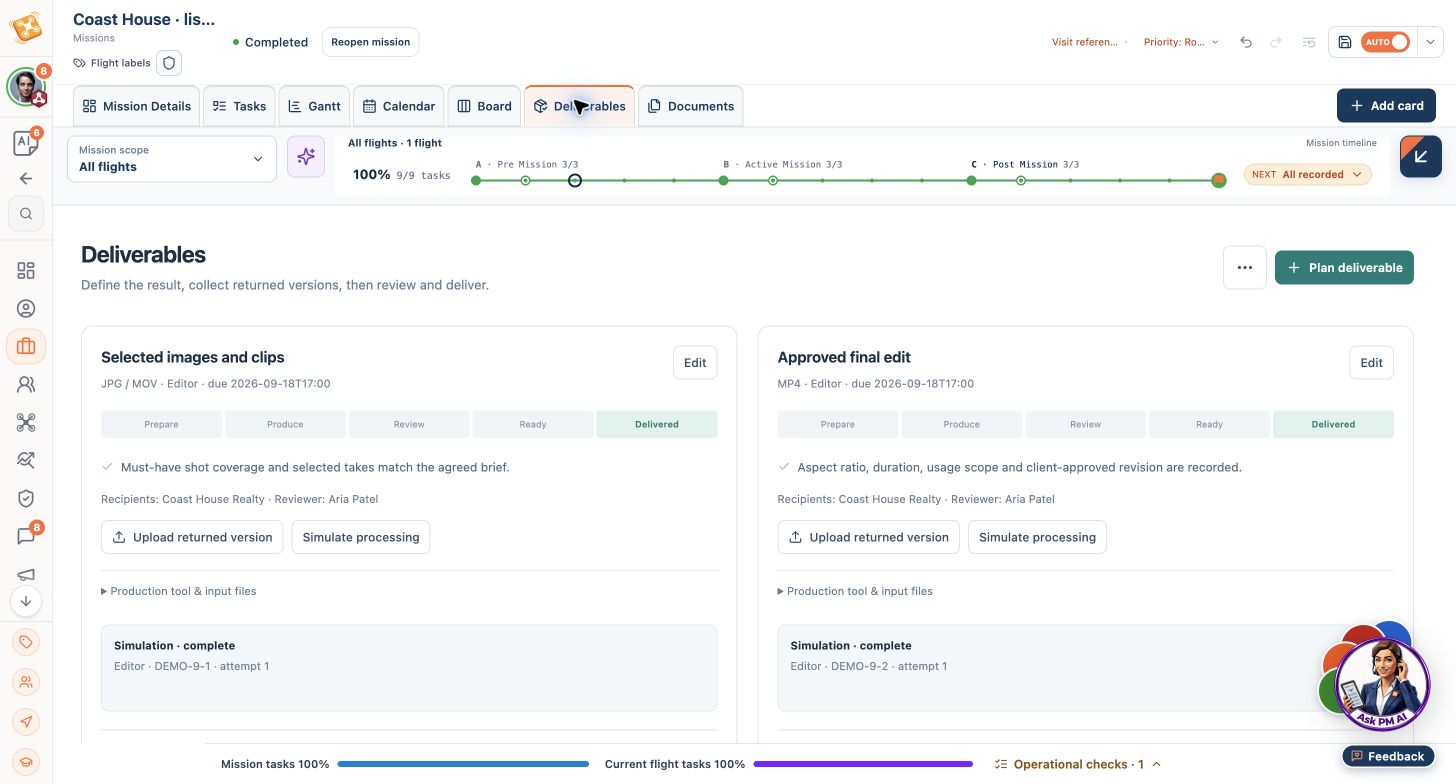This screenshot has height=784, width=1456.
Task: Open the drone icon in sidebar
Action: pos(26,422)
